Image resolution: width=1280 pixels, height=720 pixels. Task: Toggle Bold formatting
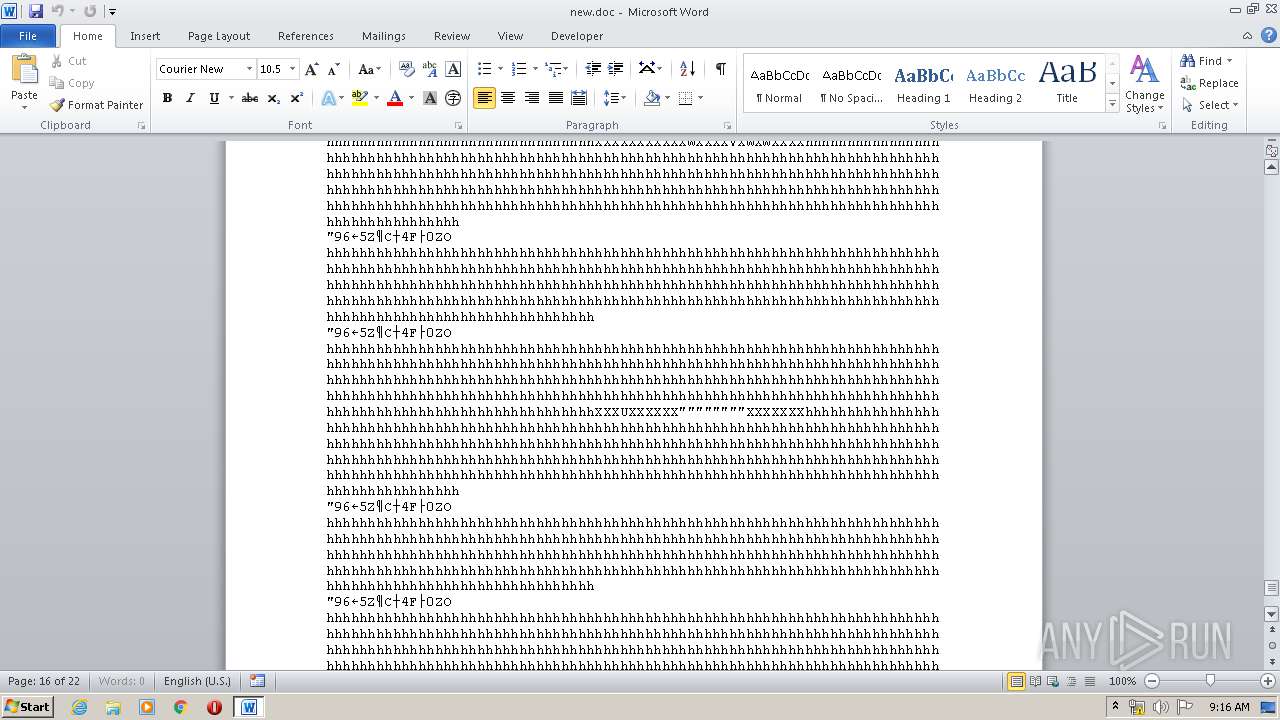coord(167,98)
